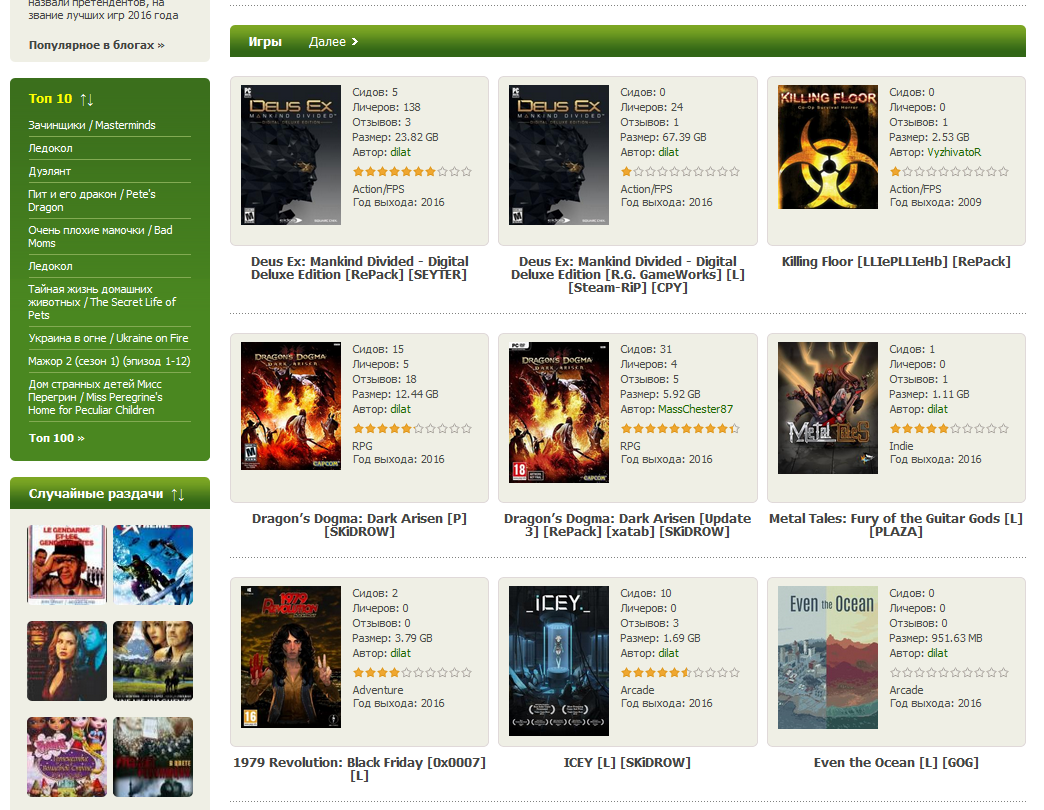1044x810 pixels.
Task: Open Killing Floor cover image
Action: click(828, 147)
